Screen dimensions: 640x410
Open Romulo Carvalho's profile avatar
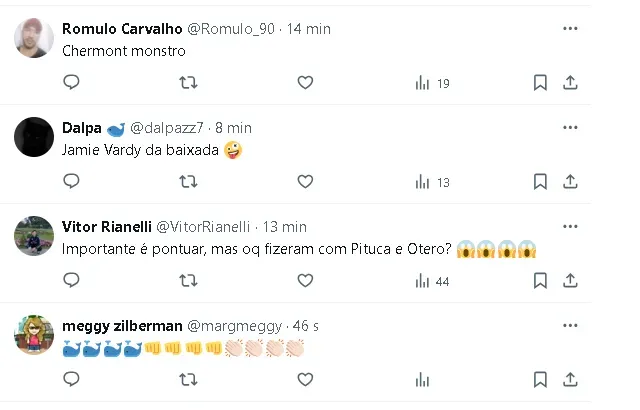pos(34,36)
